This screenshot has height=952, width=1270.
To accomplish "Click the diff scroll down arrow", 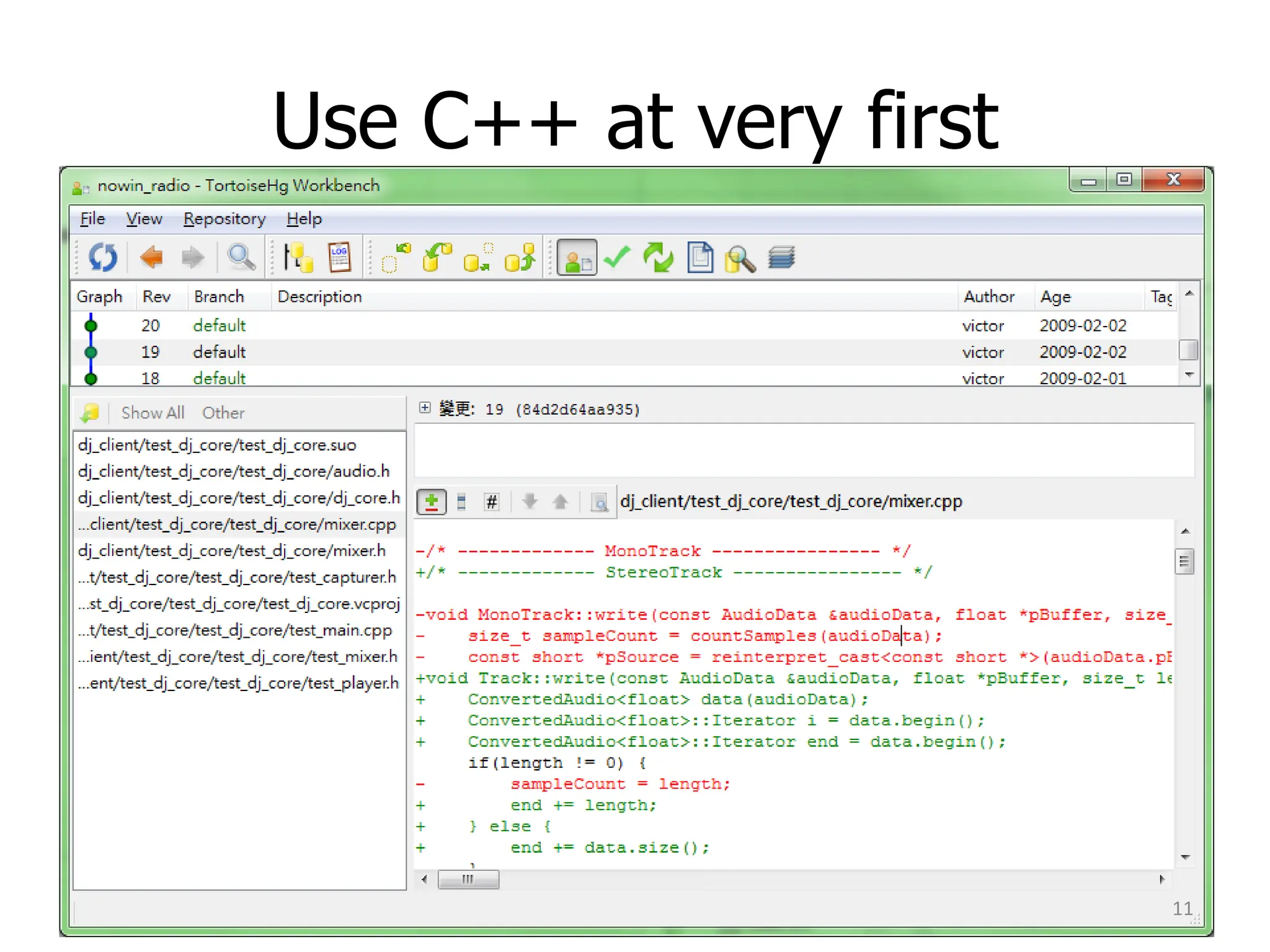I will pyautogui.click(x=1185, y=857).
